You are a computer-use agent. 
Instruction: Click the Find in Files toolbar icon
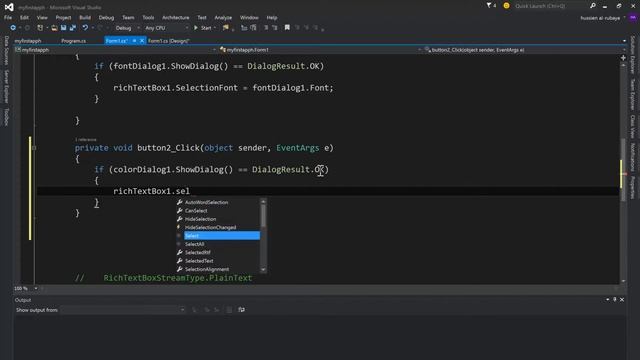coord(226,28)
